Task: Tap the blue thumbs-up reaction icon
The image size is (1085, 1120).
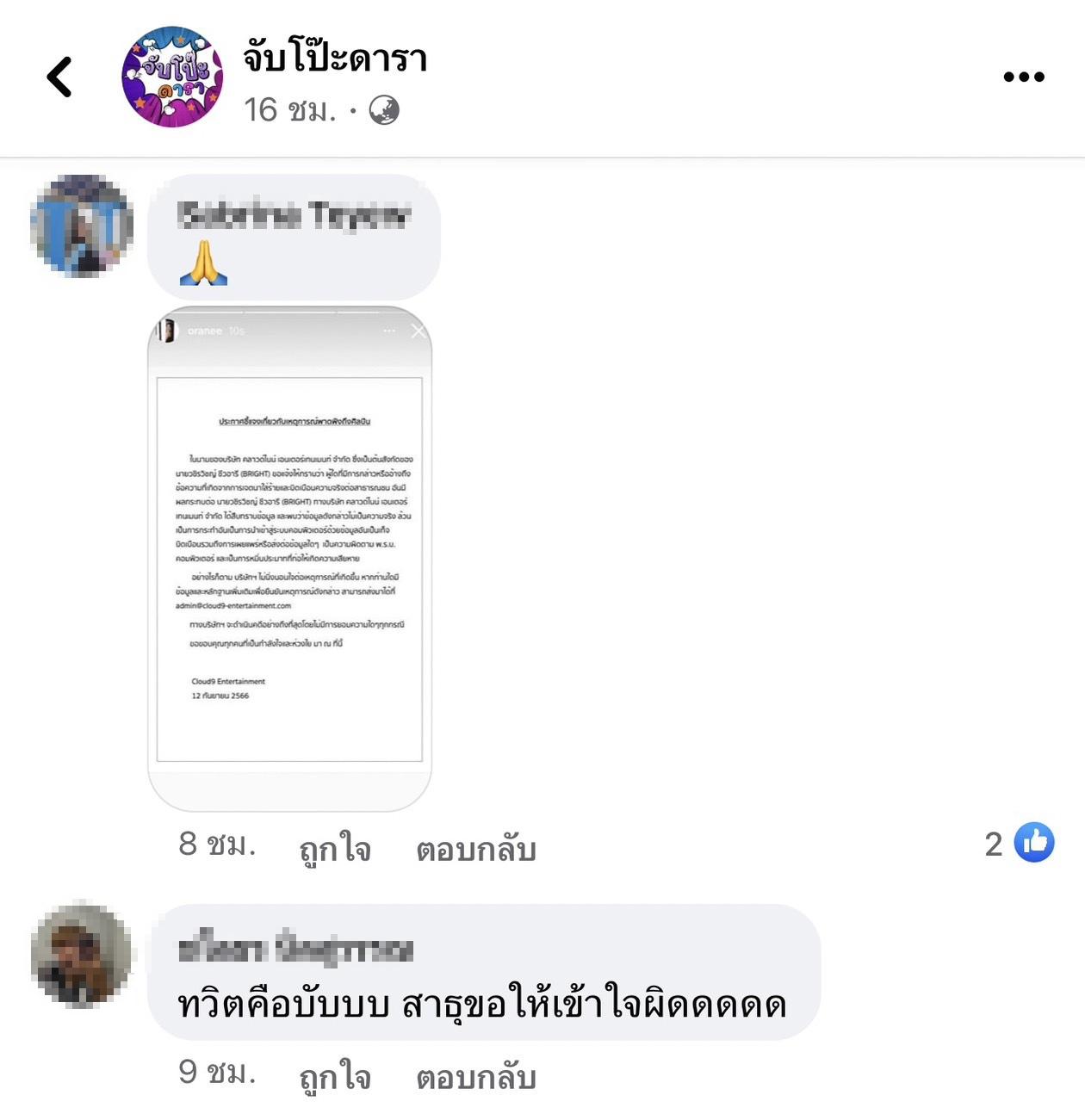Action: (1034, 842)
